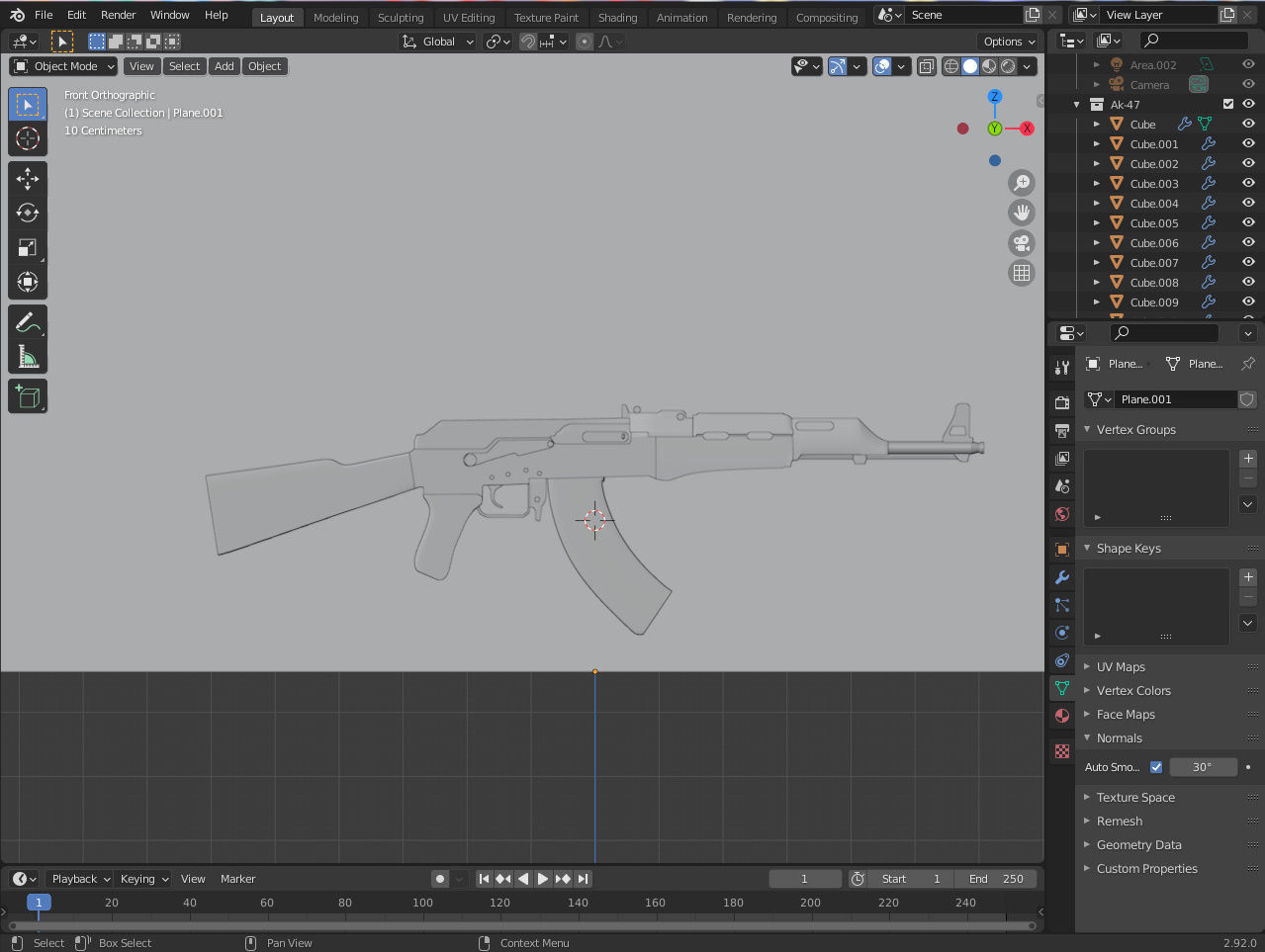The height and width of the screenshot is (952, 1265).
Task: Toggle the Auto Smooth checkbox
Action: (1155, 766)
